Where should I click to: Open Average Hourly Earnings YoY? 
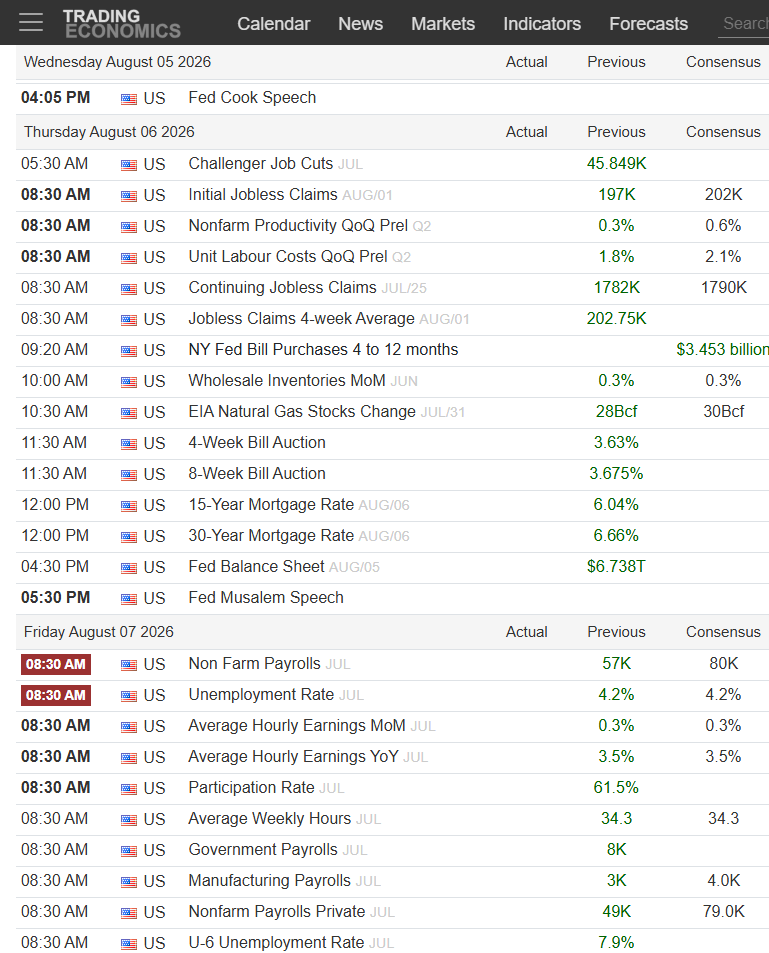(x=294, y=757)
